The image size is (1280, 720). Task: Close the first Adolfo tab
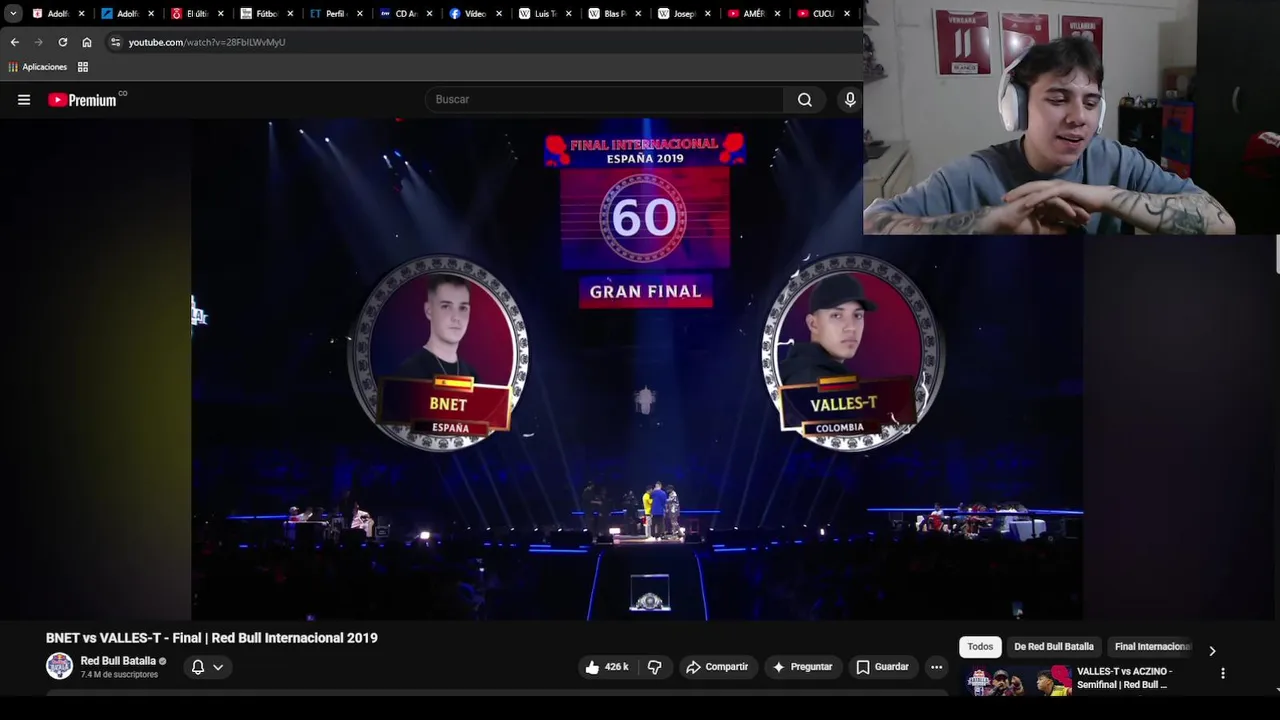pos(82,14)
